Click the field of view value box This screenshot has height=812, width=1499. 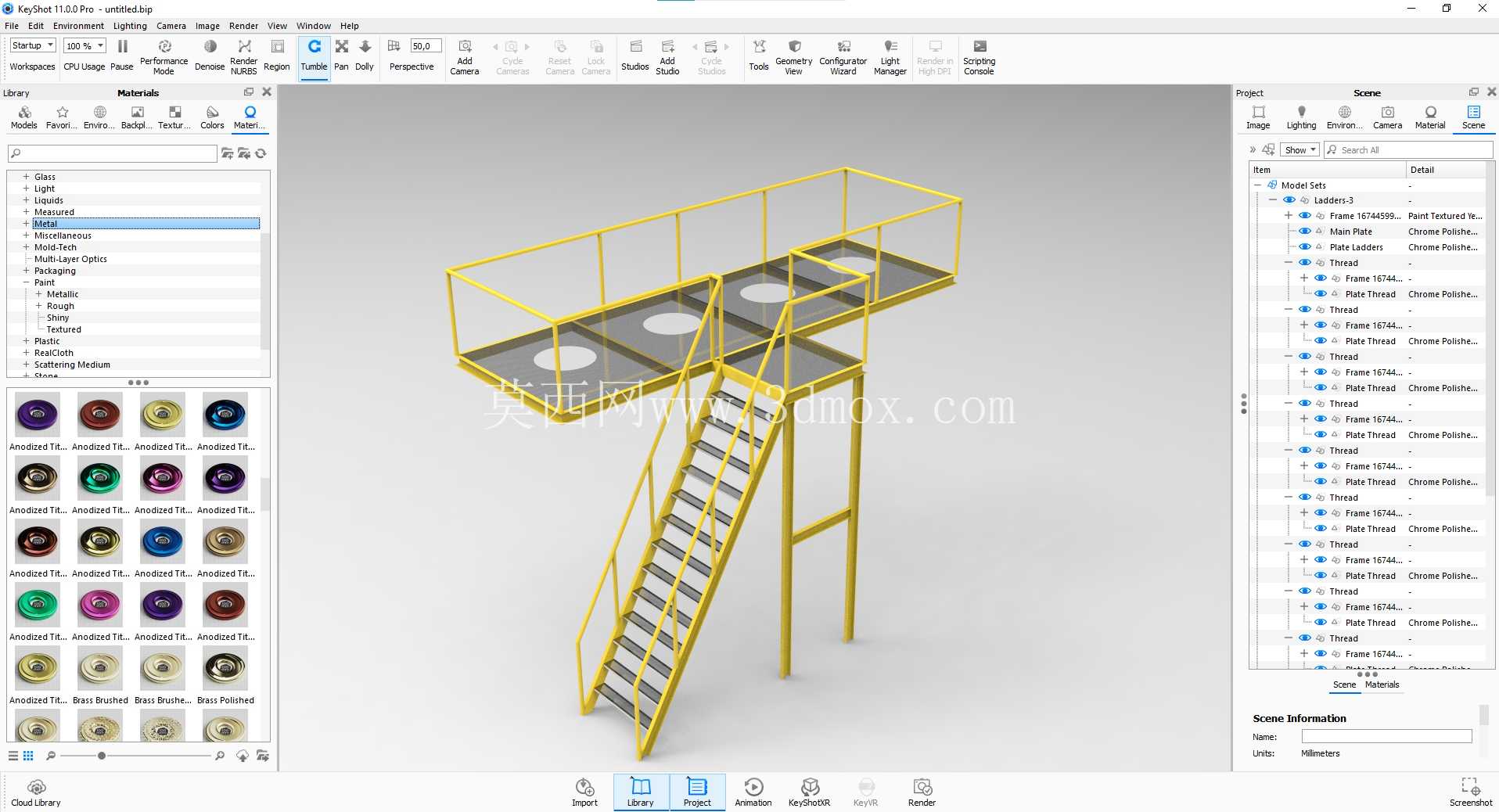click(426, 46)
